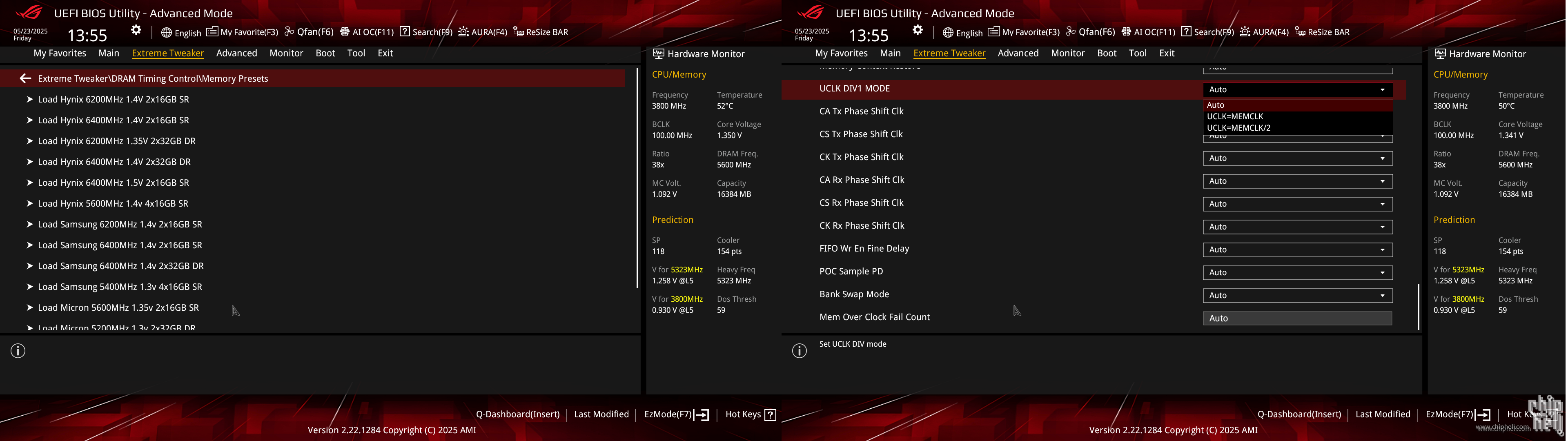Open CK Tx Phase Shift Clk dropdown
Image resolution: width=1568 pixels, height=441 pixels.
point(1297,158)
